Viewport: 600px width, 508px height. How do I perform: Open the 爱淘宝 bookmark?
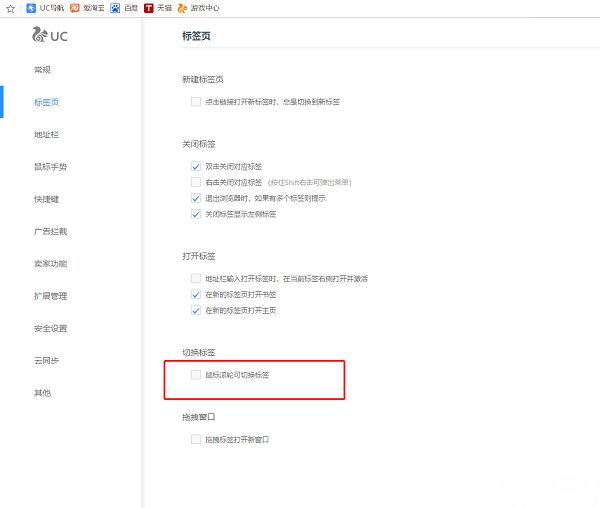click(x=87, y=8)
